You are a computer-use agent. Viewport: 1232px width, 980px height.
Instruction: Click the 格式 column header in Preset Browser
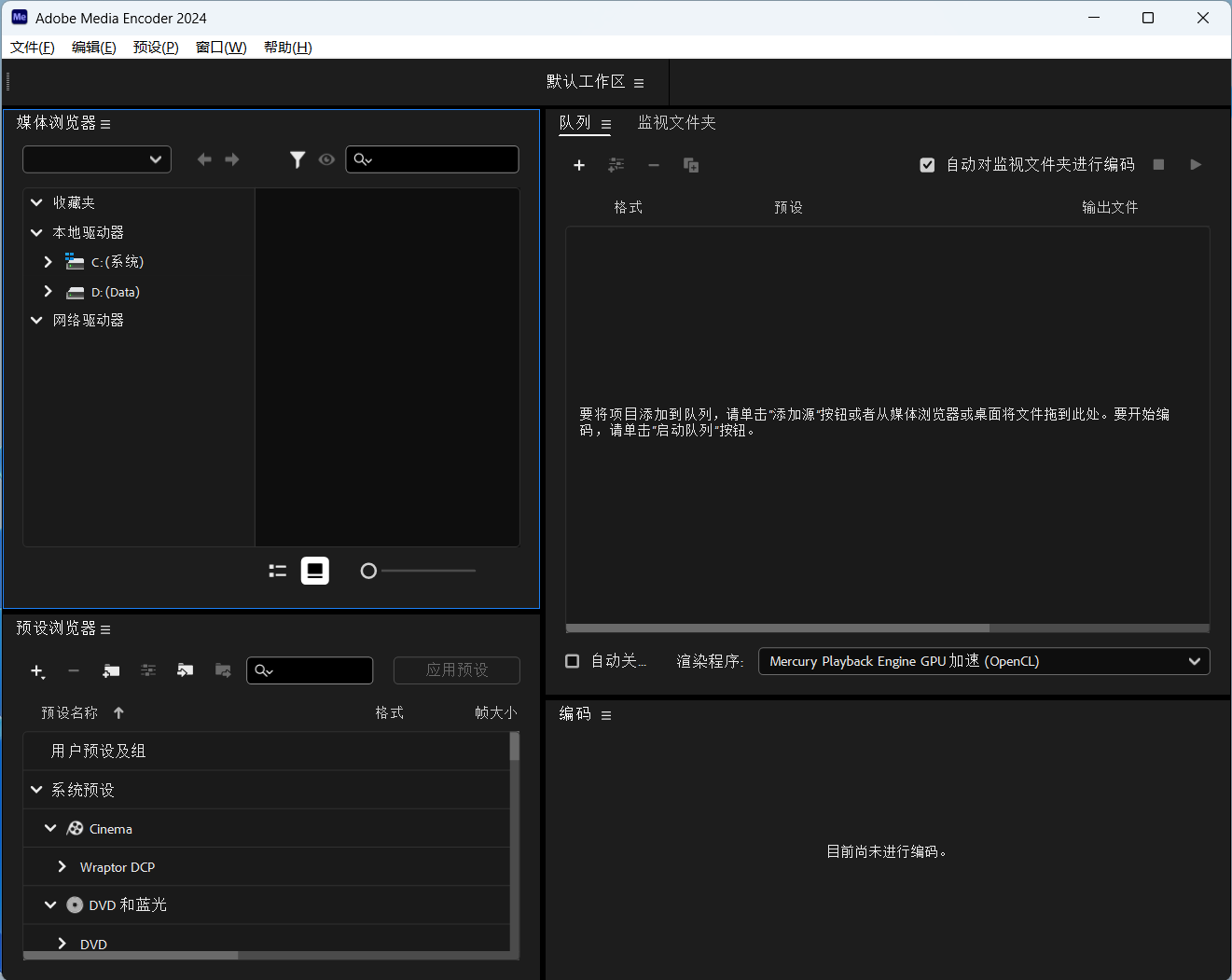pos(389,712)
